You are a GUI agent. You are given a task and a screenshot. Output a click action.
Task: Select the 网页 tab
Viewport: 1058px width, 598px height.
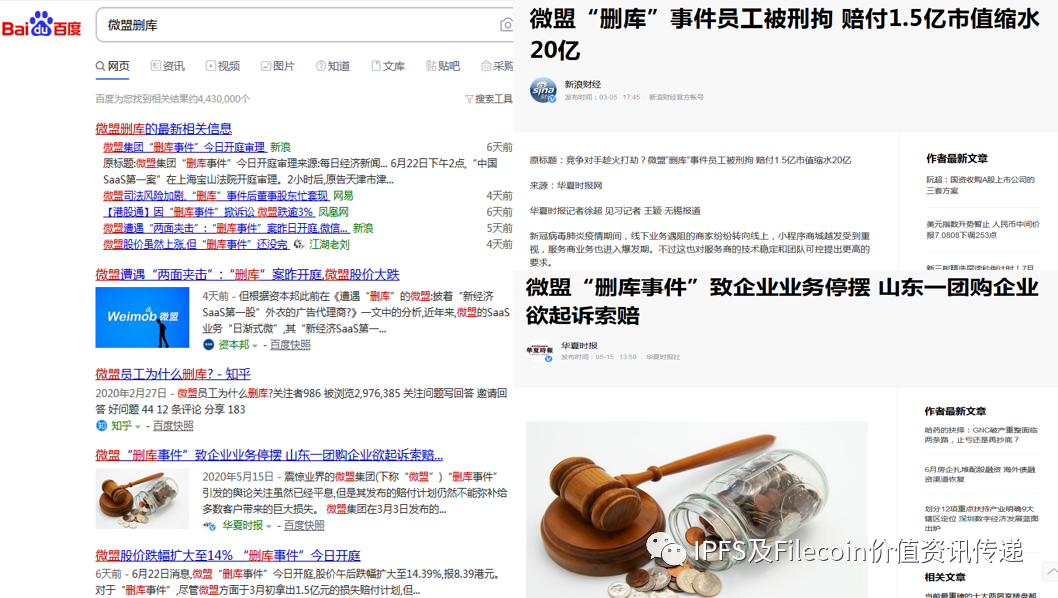click(x=112, y=66)
